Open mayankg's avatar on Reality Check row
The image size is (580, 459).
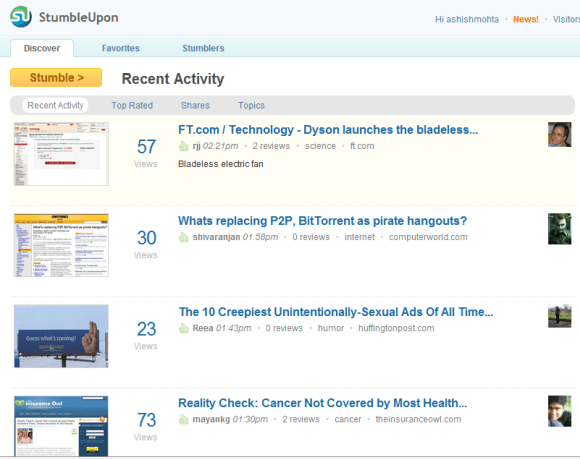559,411
